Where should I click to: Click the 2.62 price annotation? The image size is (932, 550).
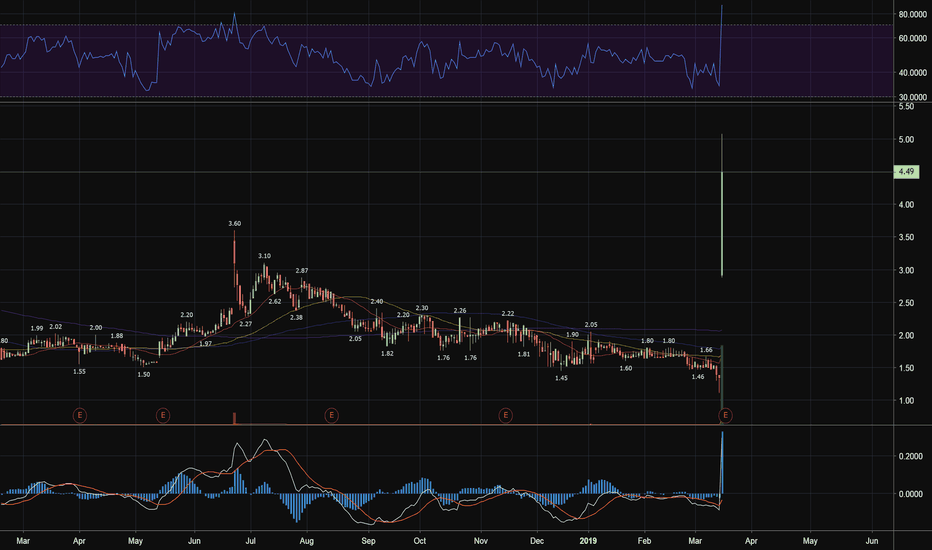tap(275, 301)
